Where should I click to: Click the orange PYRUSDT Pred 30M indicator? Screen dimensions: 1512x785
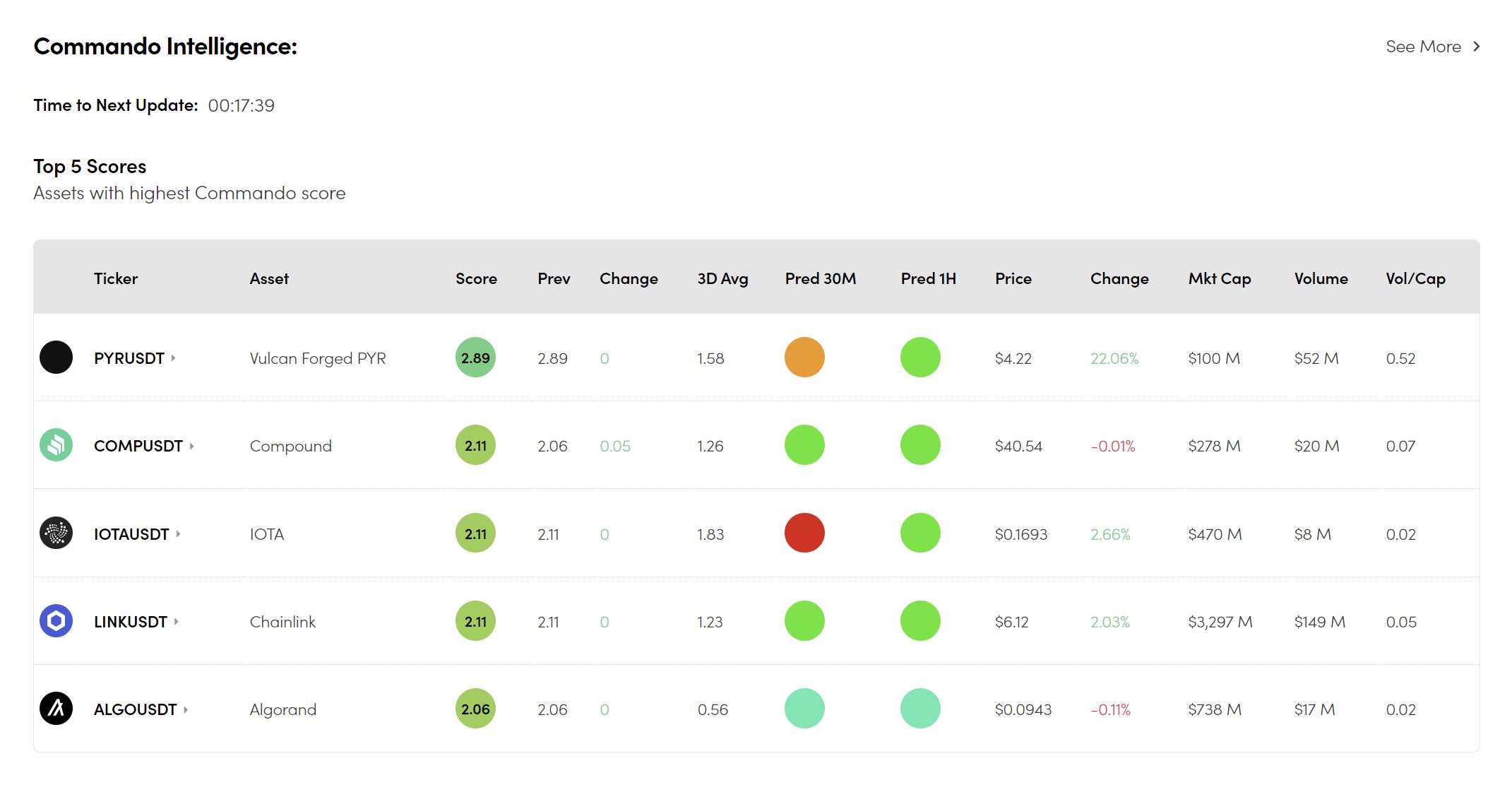coord(804,358)
